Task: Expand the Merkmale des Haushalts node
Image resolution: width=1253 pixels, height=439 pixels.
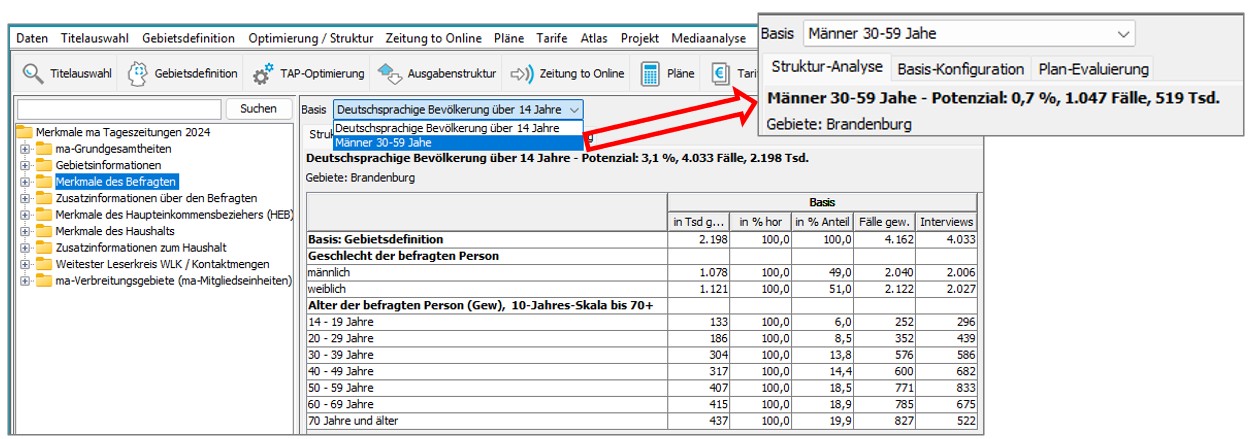Action: (25, 231)
